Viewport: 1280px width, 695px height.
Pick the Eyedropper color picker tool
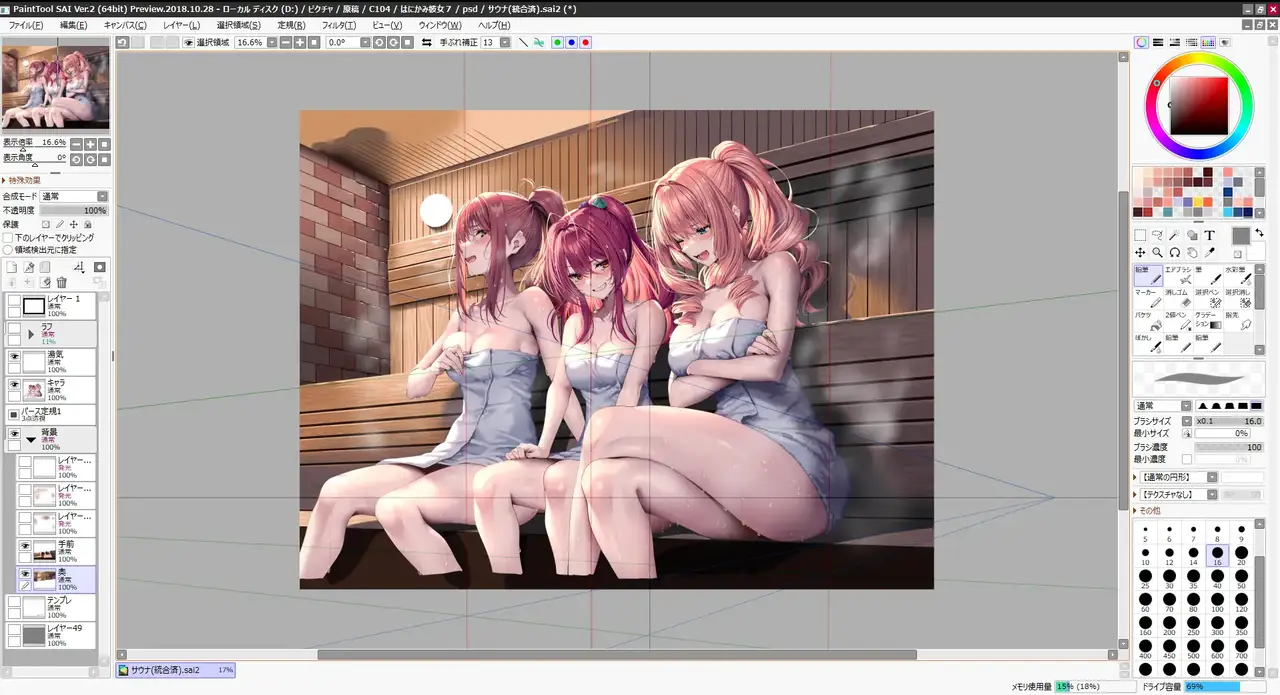pyautogui.click(x=1209, y=253)
